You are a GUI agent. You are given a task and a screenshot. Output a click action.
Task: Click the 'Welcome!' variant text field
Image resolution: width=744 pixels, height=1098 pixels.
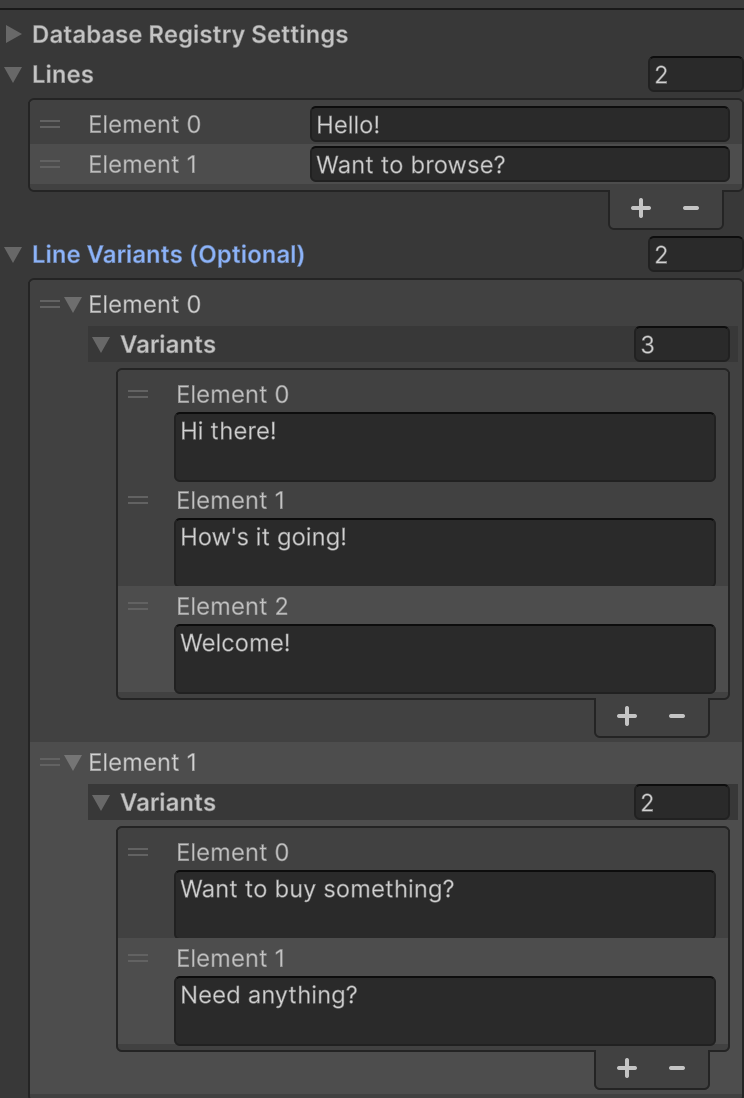(445, 658)
